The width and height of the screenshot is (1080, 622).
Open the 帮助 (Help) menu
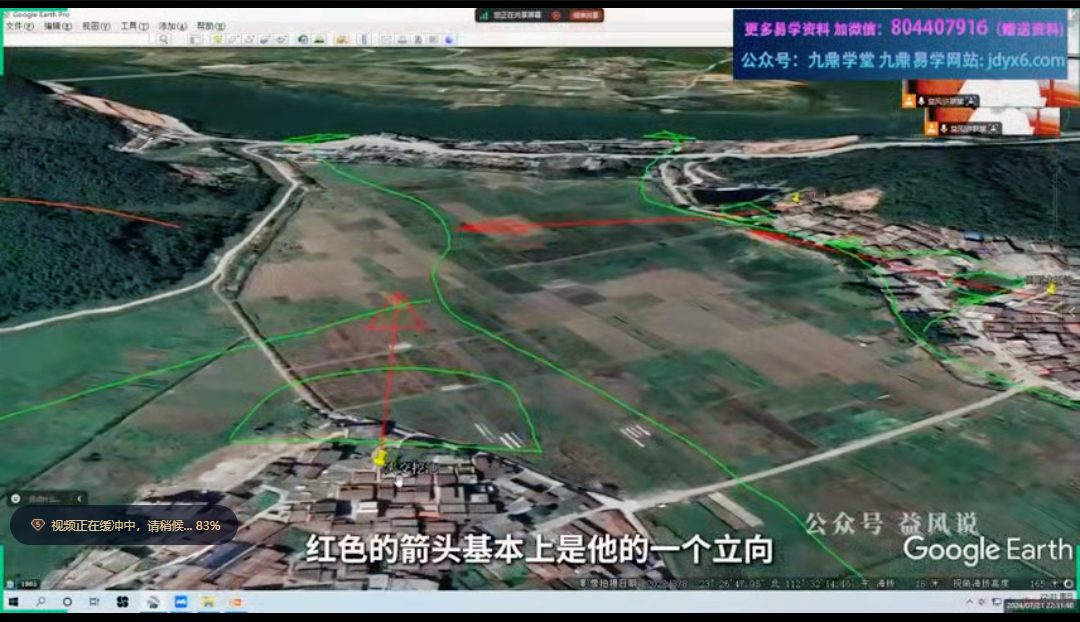tap(210, 26)
